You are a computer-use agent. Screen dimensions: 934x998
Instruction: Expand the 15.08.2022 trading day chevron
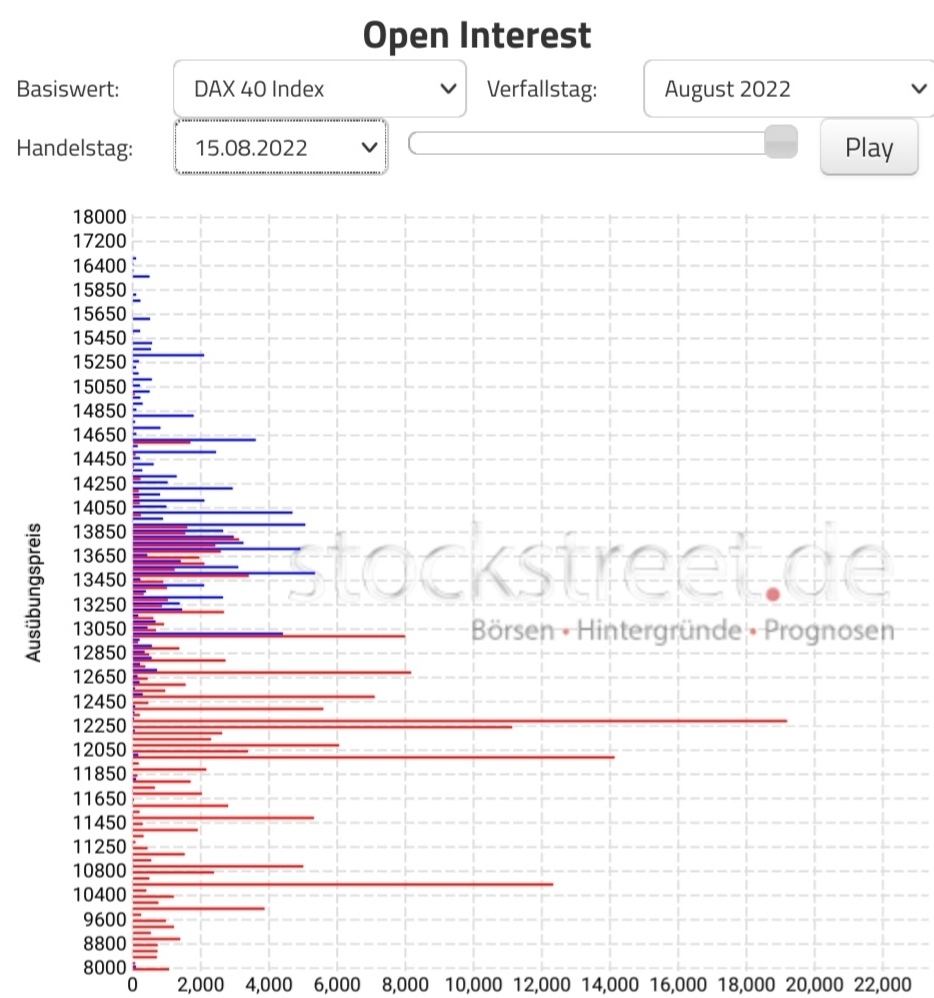click(371, 147)
